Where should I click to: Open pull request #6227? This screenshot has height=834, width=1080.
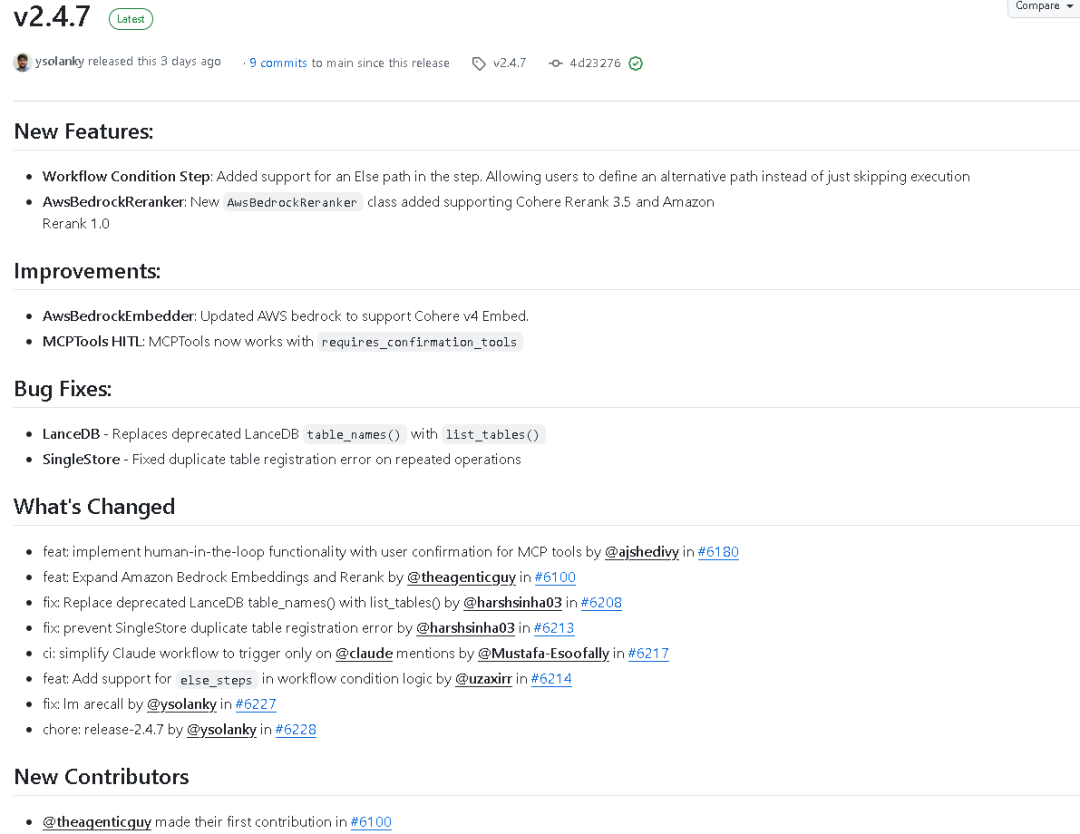[255, 704]
